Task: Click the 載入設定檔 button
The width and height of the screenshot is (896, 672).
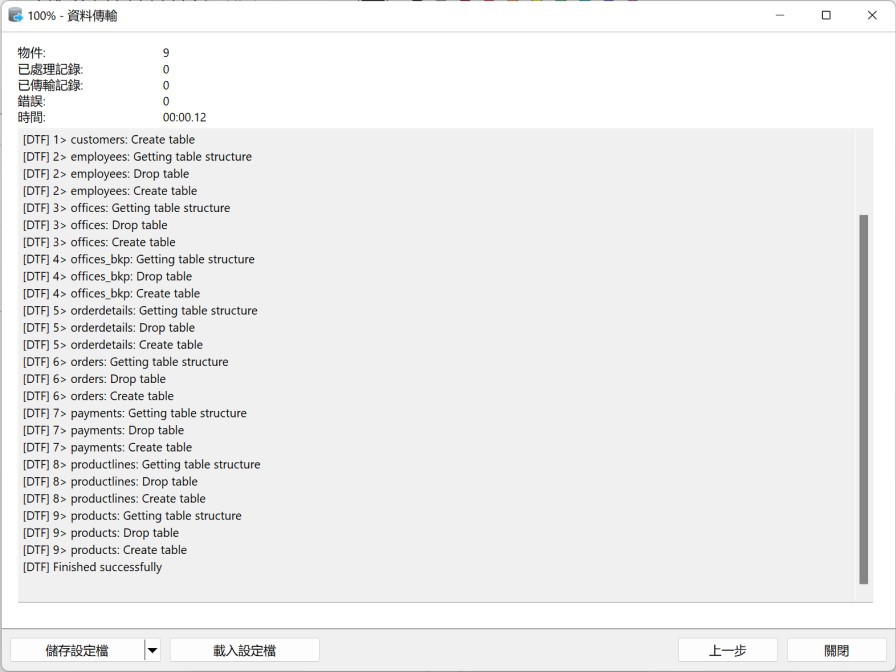Action: coord(244,651)
